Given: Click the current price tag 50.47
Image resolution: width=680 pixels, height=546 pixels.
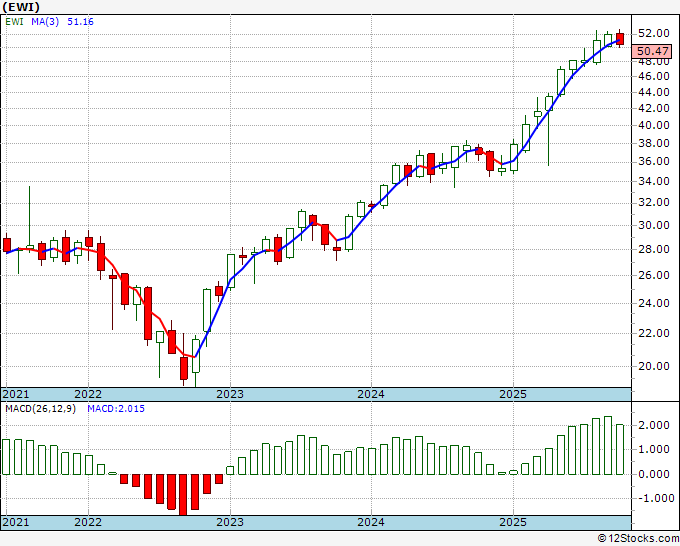Looking at the screenshot, I should click(x=652, y=51).
